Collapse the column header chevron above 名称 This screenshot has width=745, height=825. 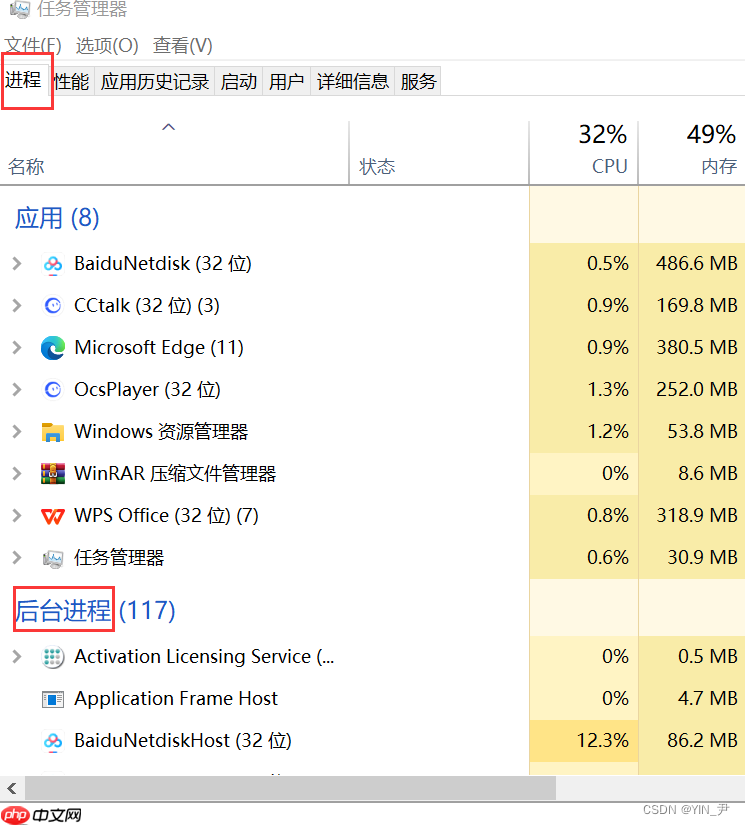[x=169, y=127]
